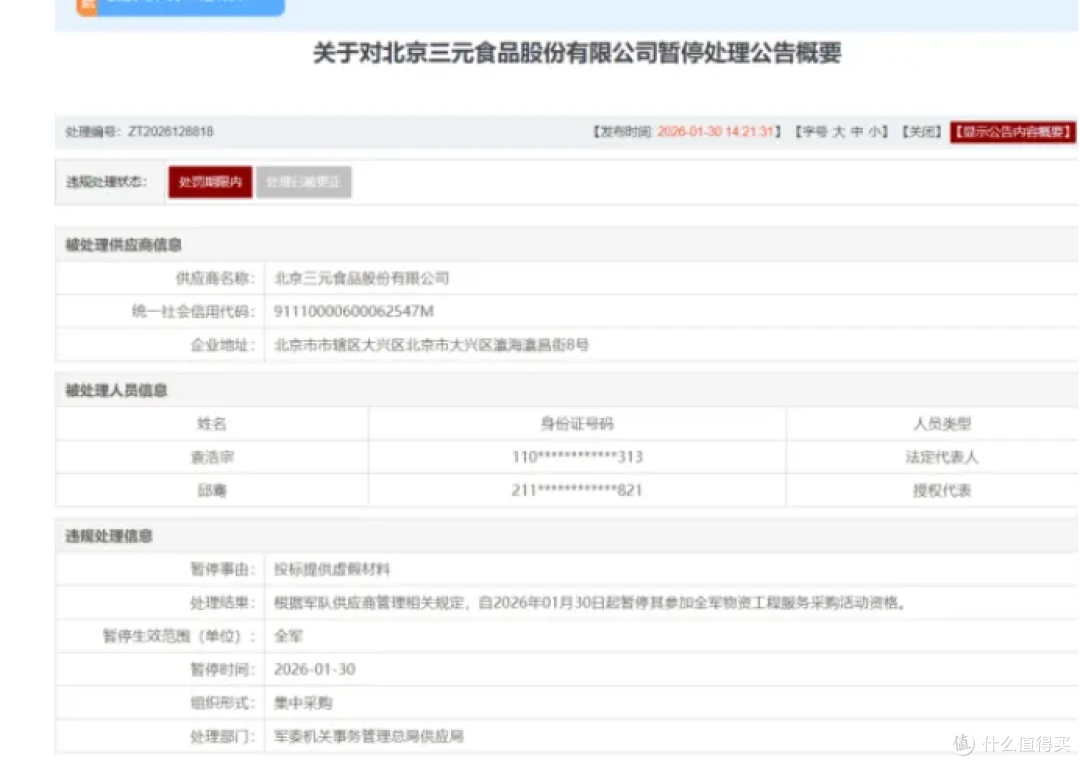Viewport: 1080px width, 766px height.
Task: Click the 统一社会信用代码 label
Action: pyautogui.click(x=193, y=311)
